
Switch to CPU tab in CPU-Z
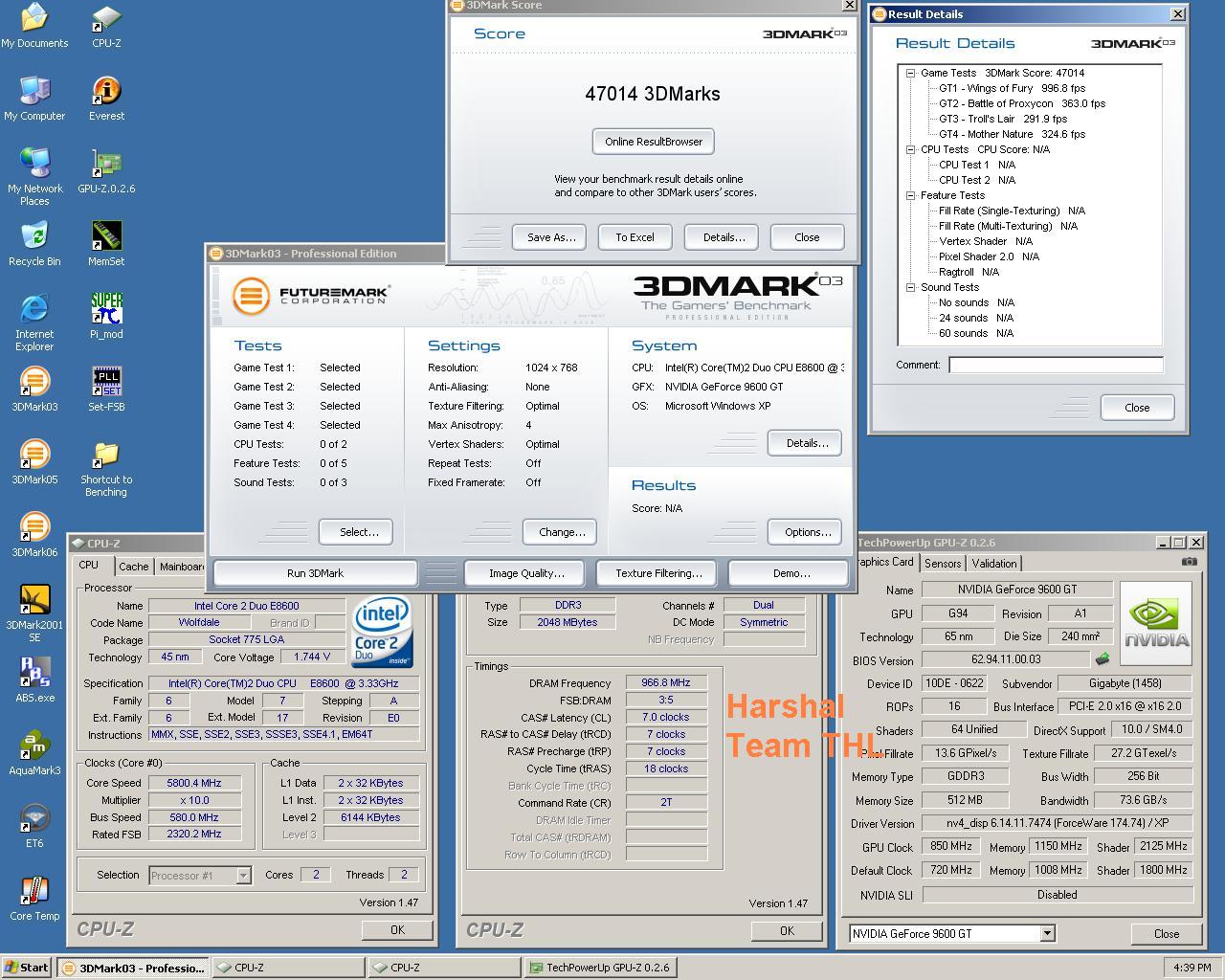click(x=89, y=566)
